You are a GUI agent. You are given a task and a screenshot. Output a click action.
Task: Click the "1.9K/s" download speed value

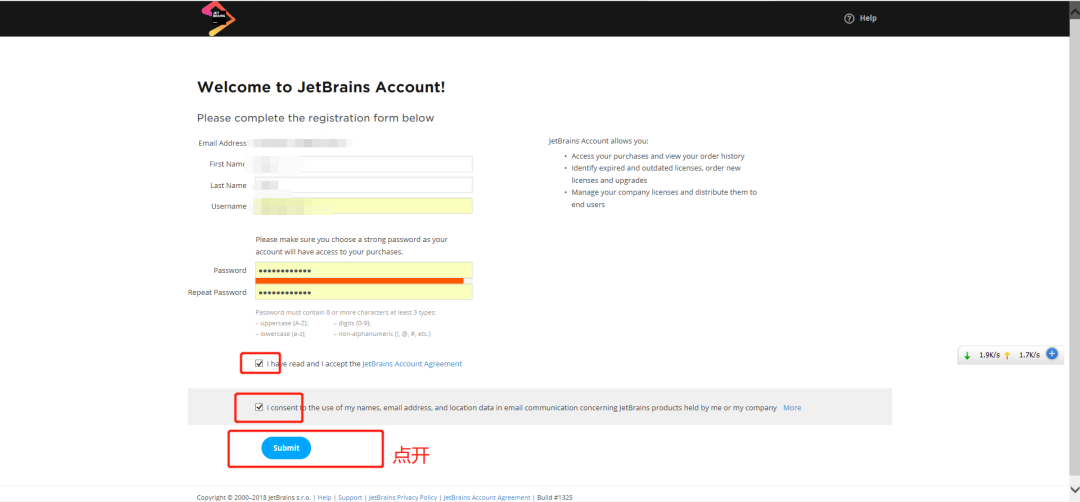click(x=989, y=355)
